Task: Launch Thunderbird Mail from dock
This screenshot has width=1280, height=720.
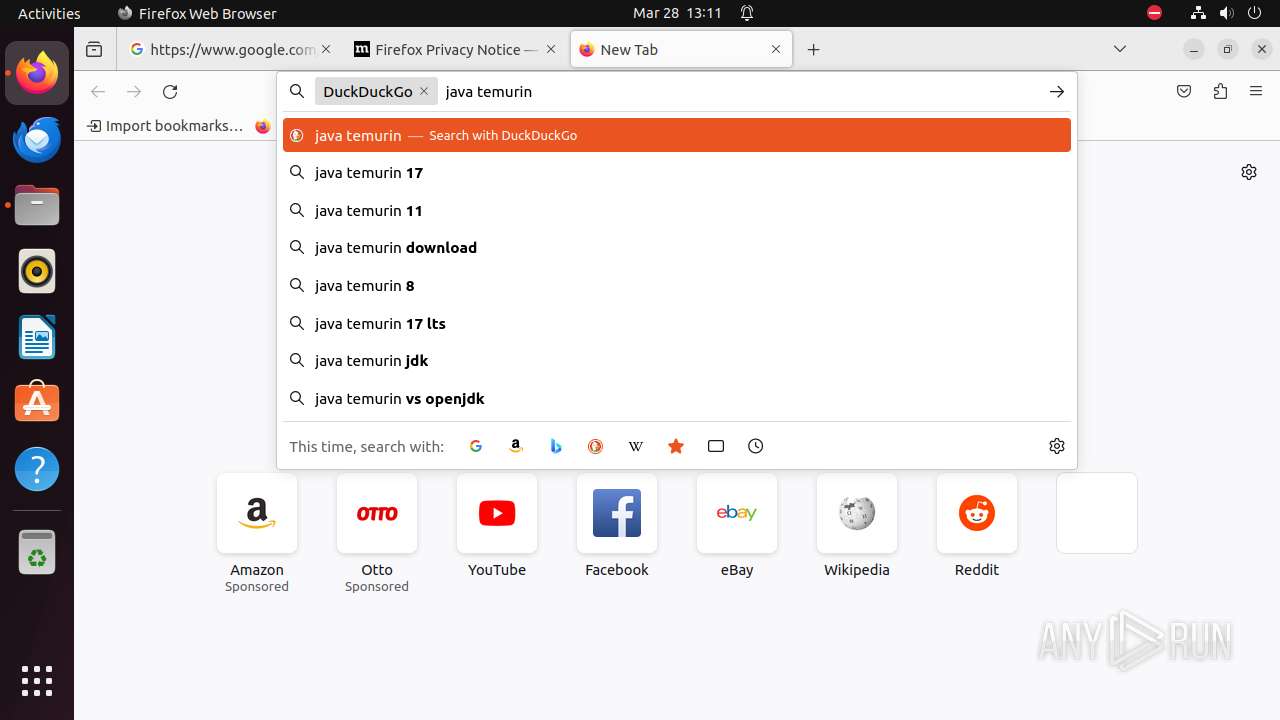Action: tap(37, 139)
